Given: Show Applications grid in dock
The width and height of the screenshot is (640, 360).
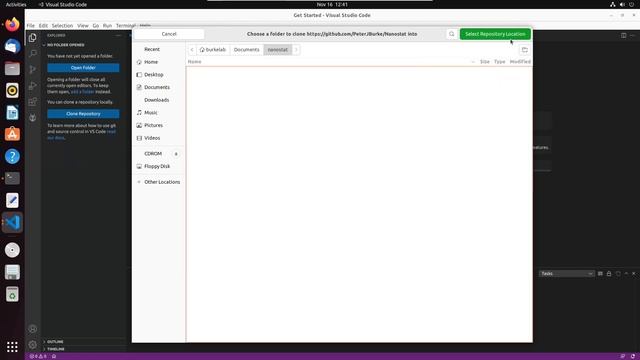Looking at the screenshot, I should pyautogui.click(x=12, y=347).
